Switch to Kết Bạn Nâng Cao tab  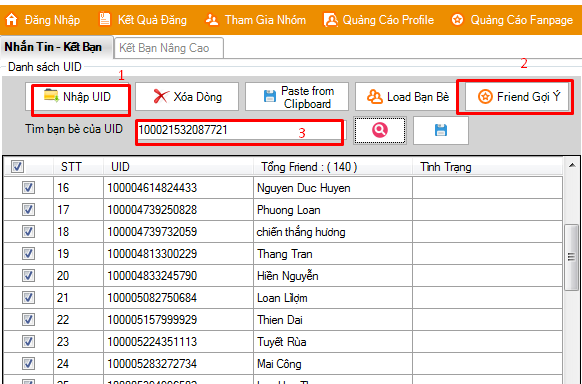(x=169, y=48)
